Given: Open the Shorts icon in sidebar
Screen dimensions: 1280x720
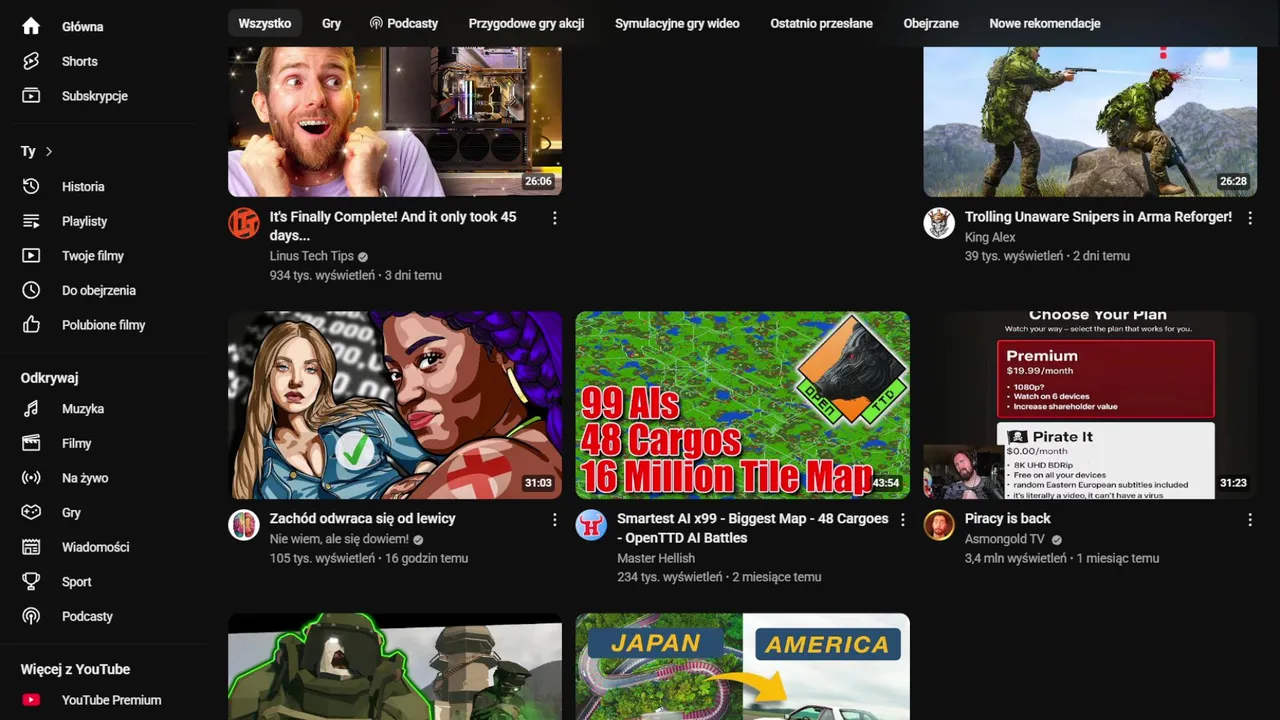Looking at the screenshot, I should pyautogui.click(x=31, y=61).
